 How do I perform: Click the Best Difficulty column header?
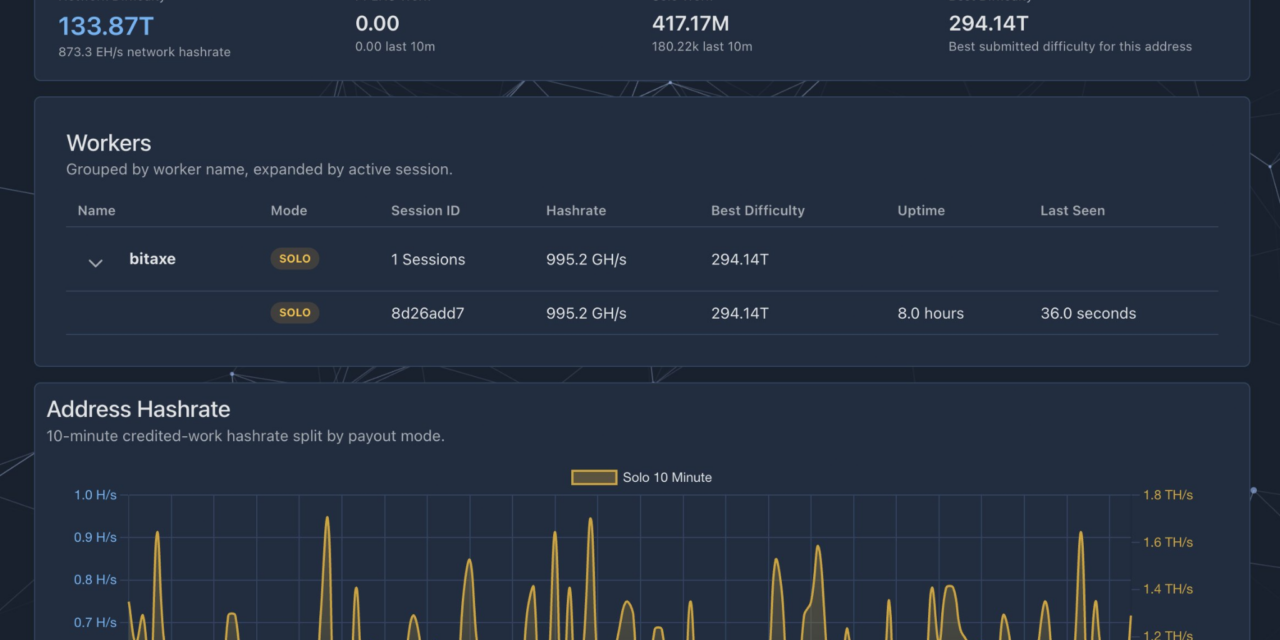tap(758, 211)
